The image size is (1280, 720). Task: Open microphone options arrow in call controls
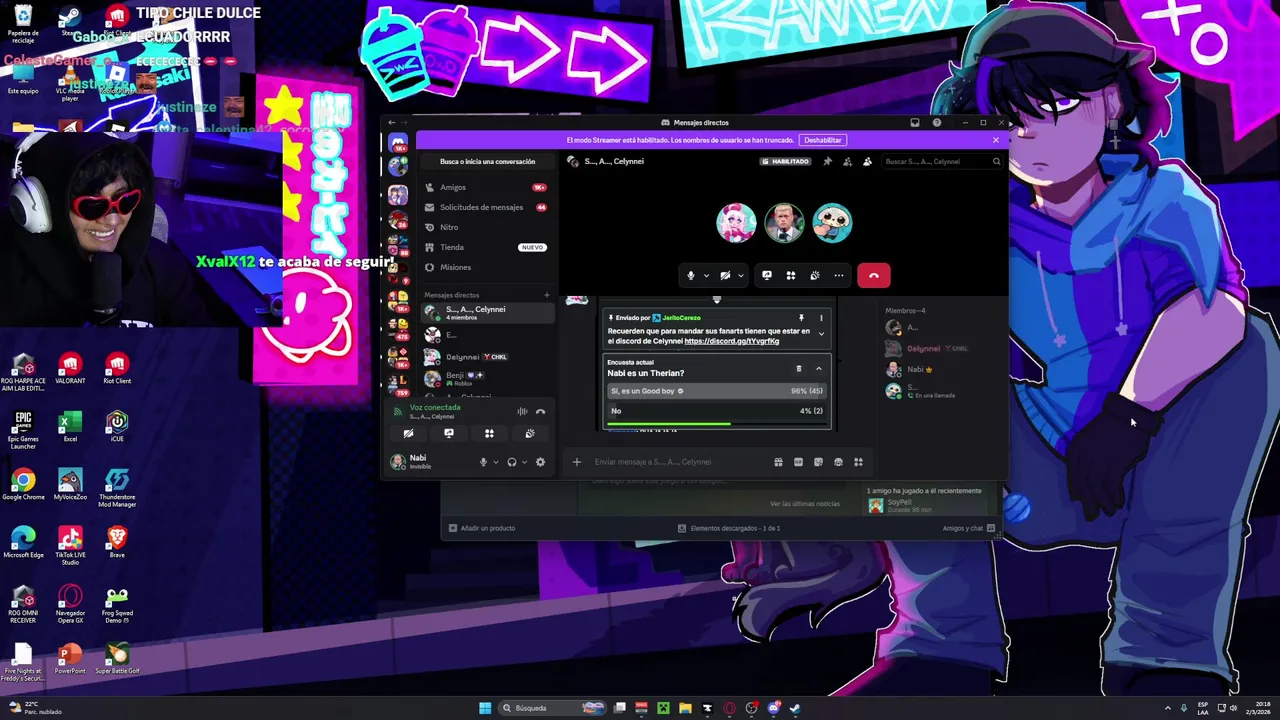pos(706,276)
